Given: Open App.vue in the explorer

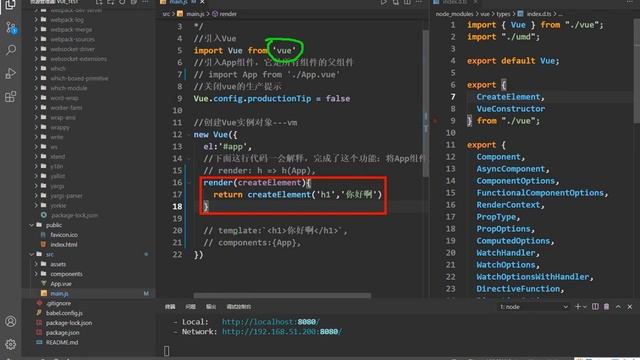Looking at the screenshot, I should click(61, 284).
